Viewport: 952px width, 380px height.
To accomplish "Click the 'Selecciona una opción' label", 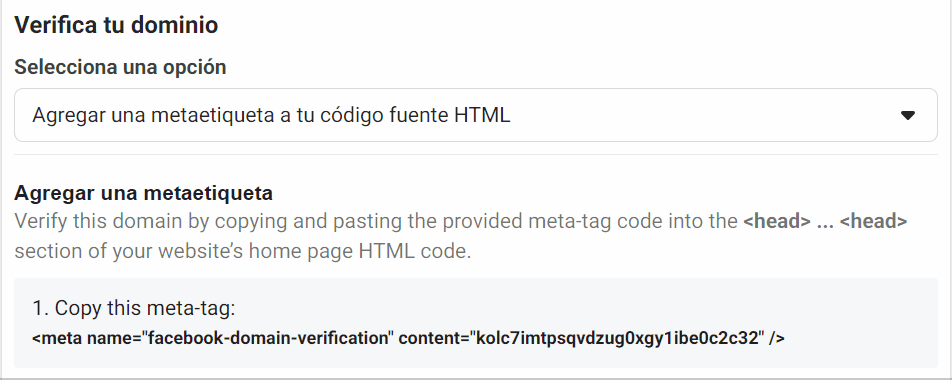I will [120, 67].
